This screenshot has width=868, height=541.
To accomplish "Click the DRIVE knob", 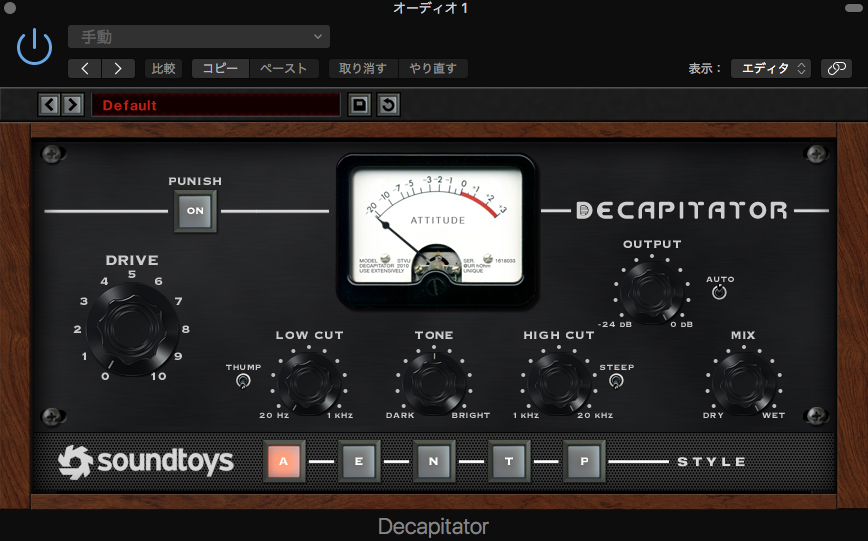I will 132,329.
